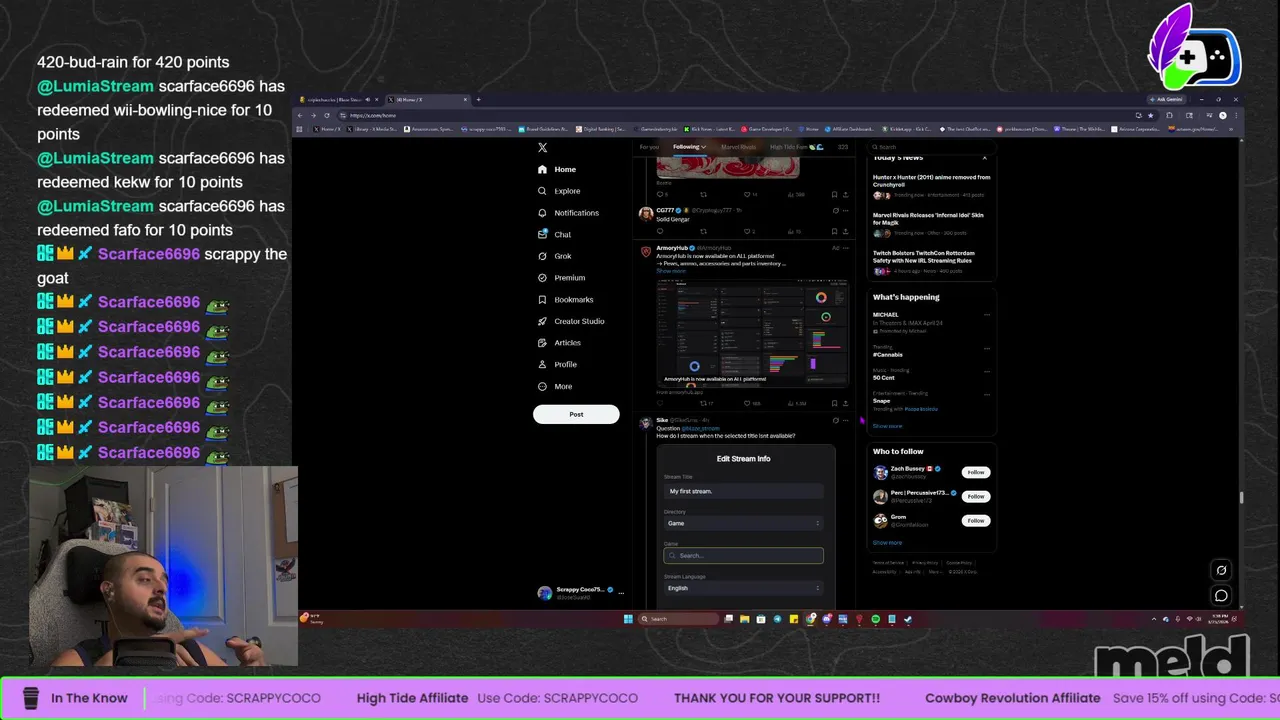Go back in the browser
The height and width of the screenshot is (720, 1280).
(300, 115)
